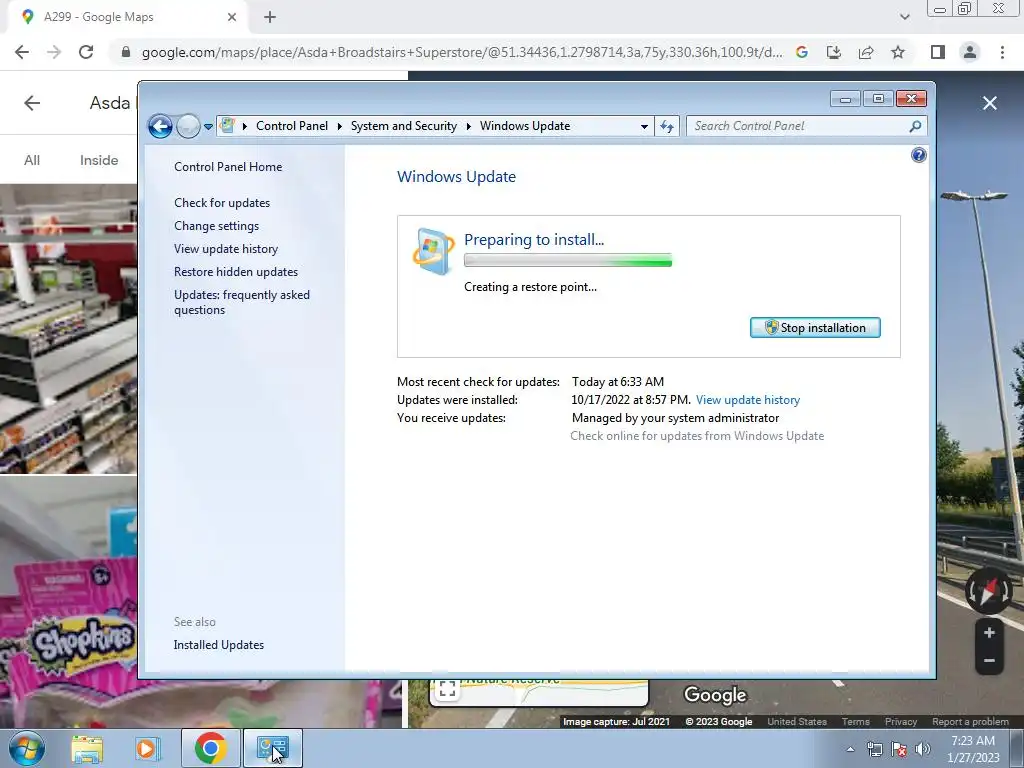Select Control Panel breadcrumb segment
Viewport: 1024px width, 768px height.
[292, 126]
